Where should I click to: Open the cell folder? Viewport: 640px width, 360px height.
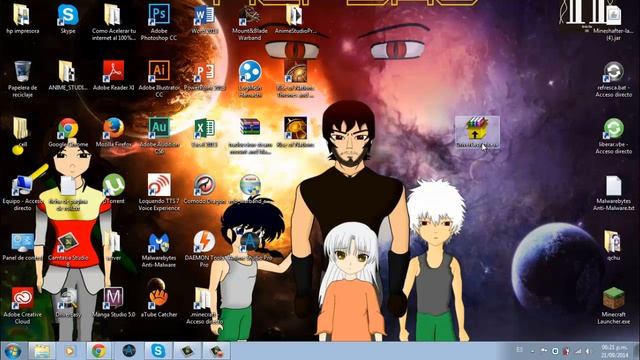pos(21,132)
